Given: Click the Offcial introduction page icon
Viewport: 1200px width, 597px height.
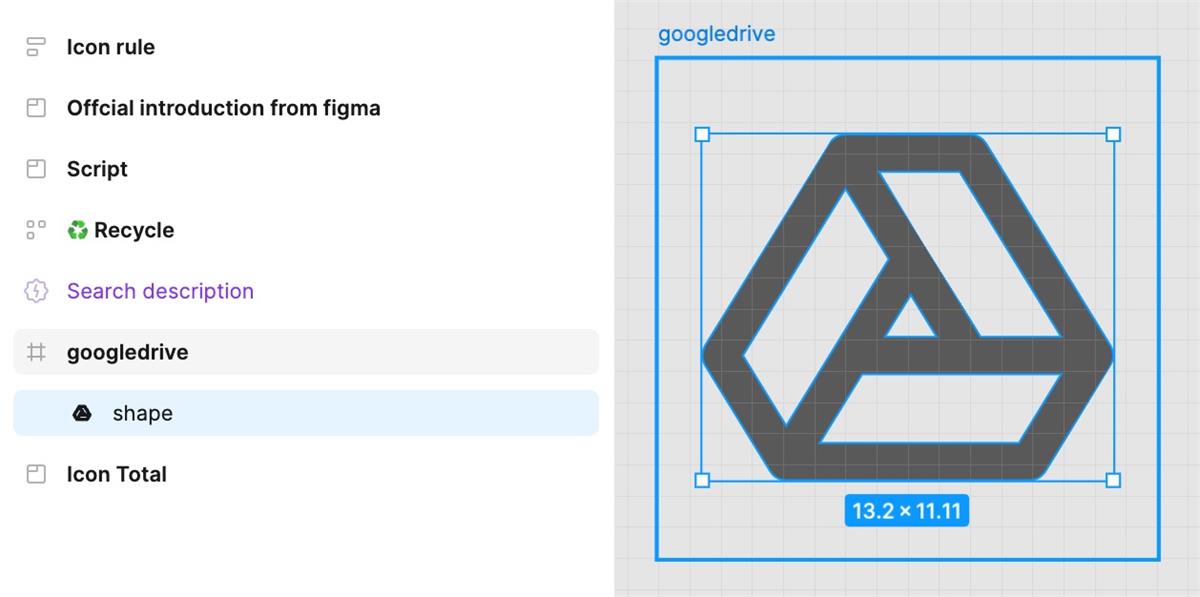Looking at the screenshot, I should [36, 108].
